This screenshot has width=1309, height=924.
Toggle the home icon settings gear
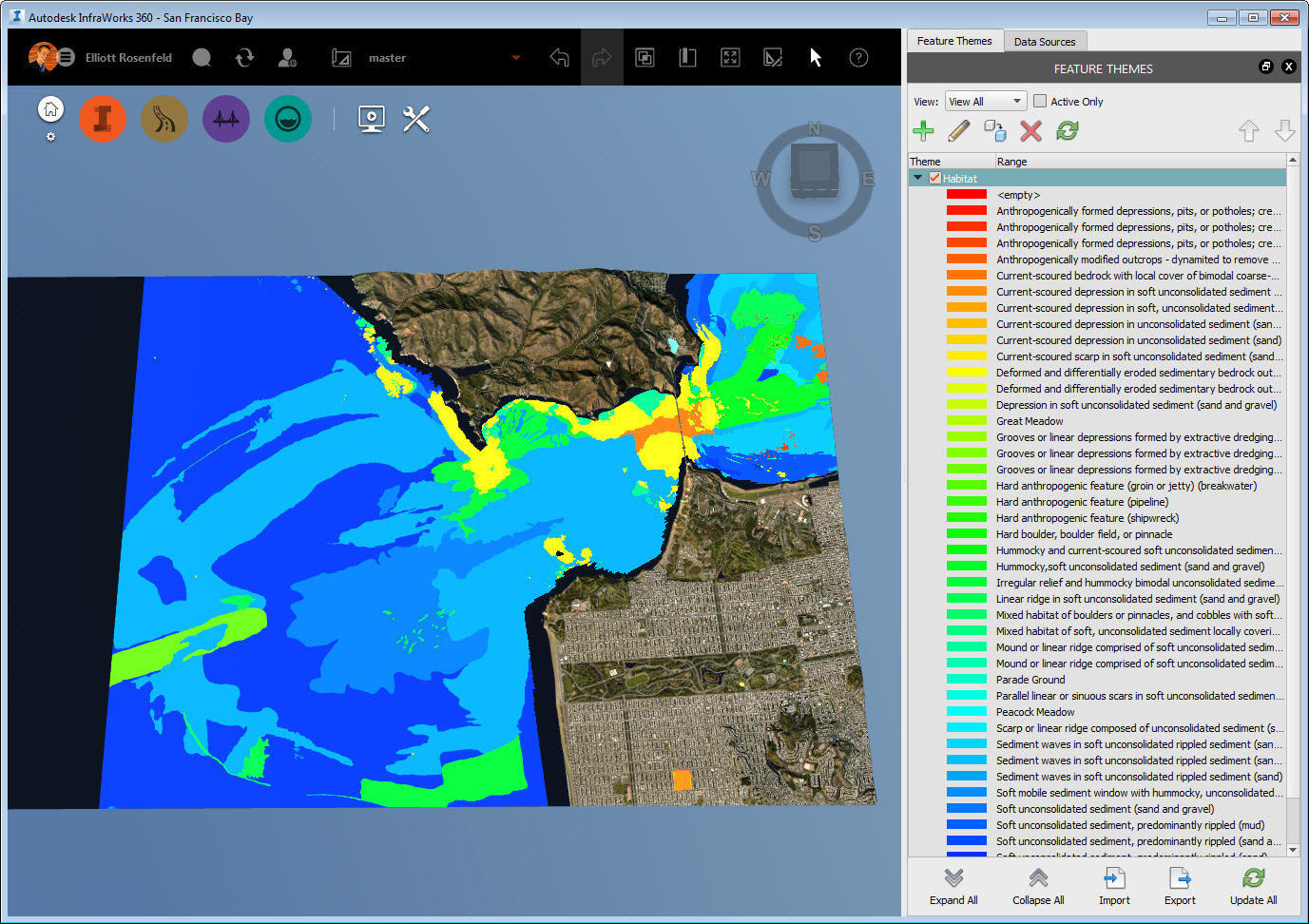coord(50,137)
